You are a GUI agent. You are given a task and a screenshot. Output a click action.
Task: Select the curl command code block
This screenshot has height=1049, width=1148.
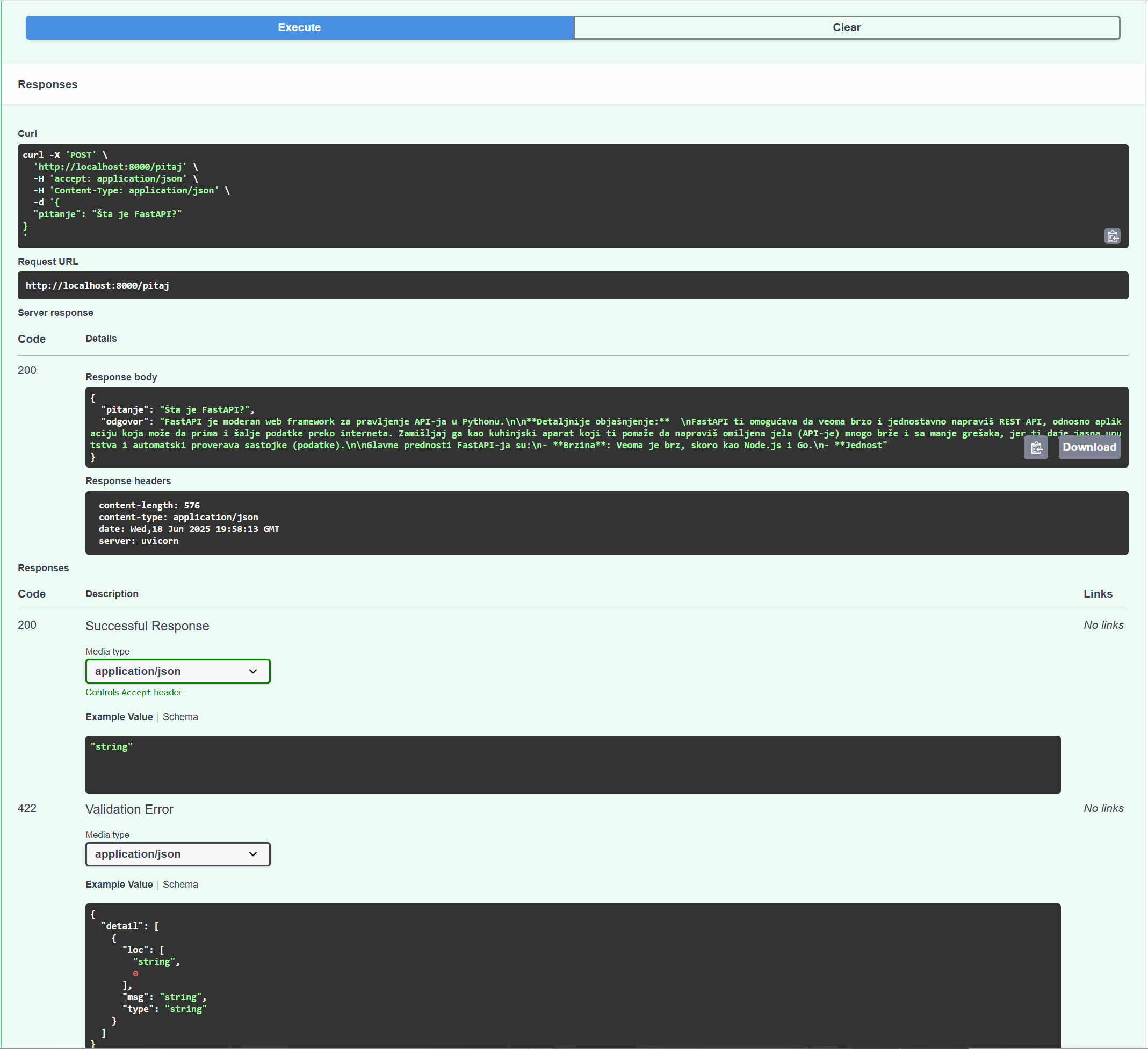(x=399, y=193)
